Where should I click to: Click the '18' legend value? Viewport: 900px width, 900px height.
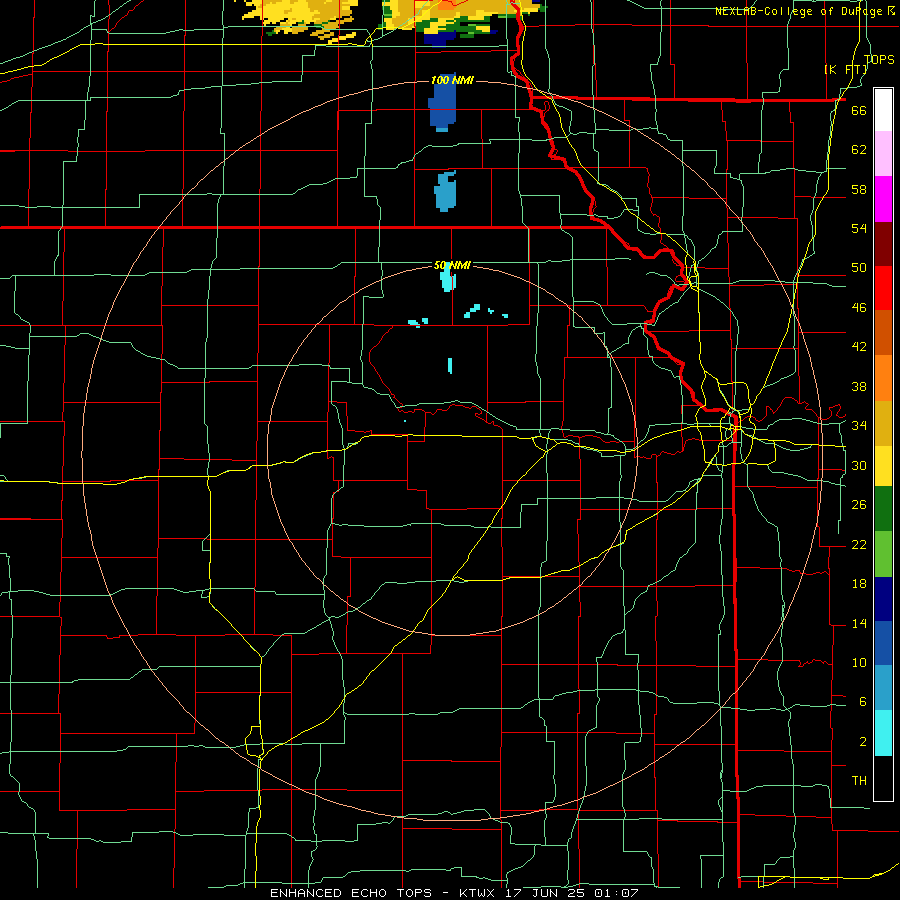pyautogui.click(x=859, y=584)
